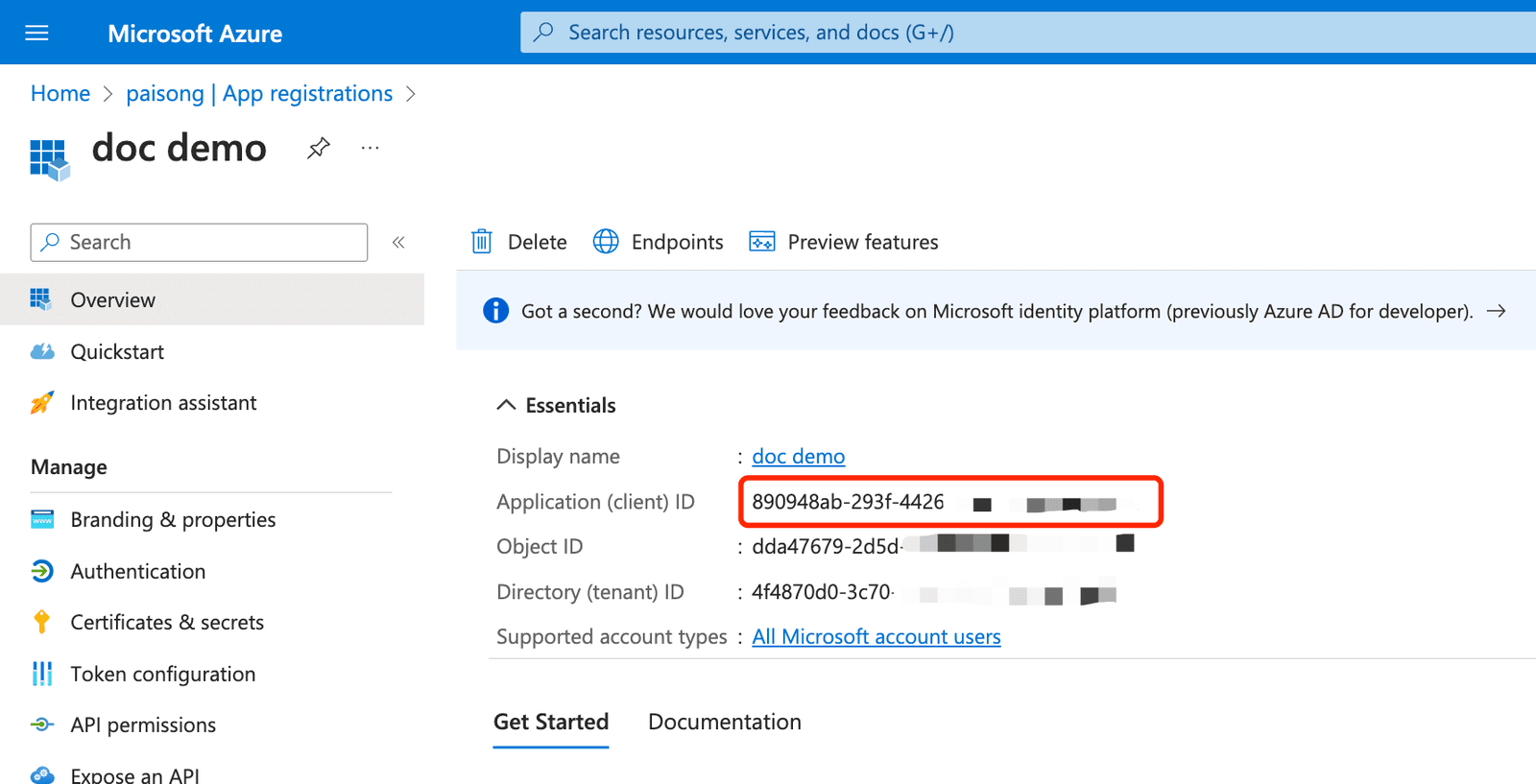This screenshot has height=784, width=1536.
Task: Click the Authentication arrow icon
Action: [42, 571]
